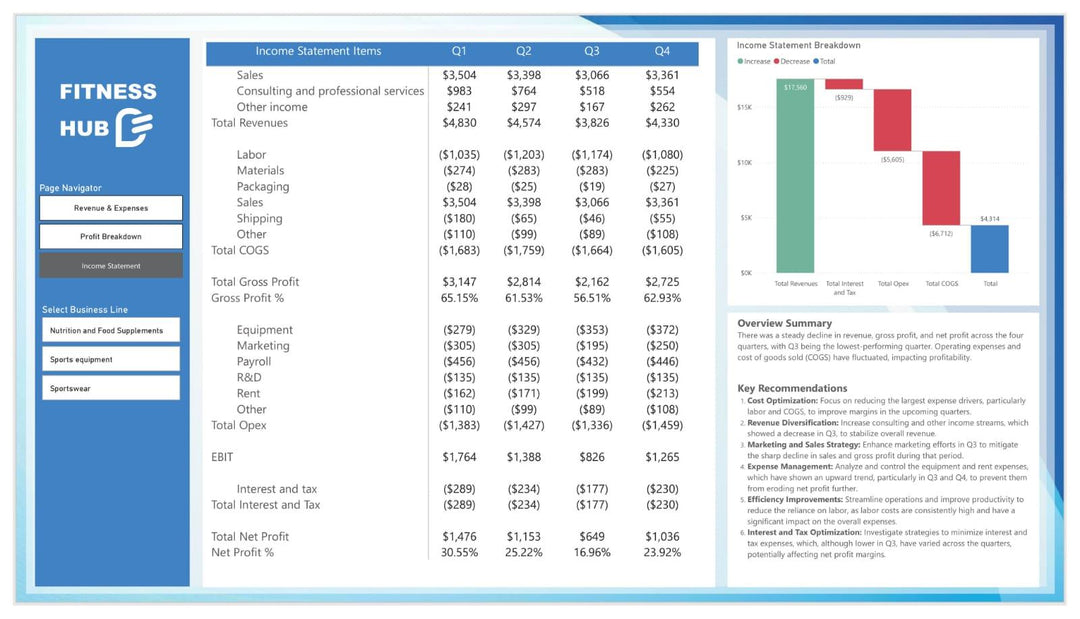Go to the Profit Breakdown page

(111, 237)
